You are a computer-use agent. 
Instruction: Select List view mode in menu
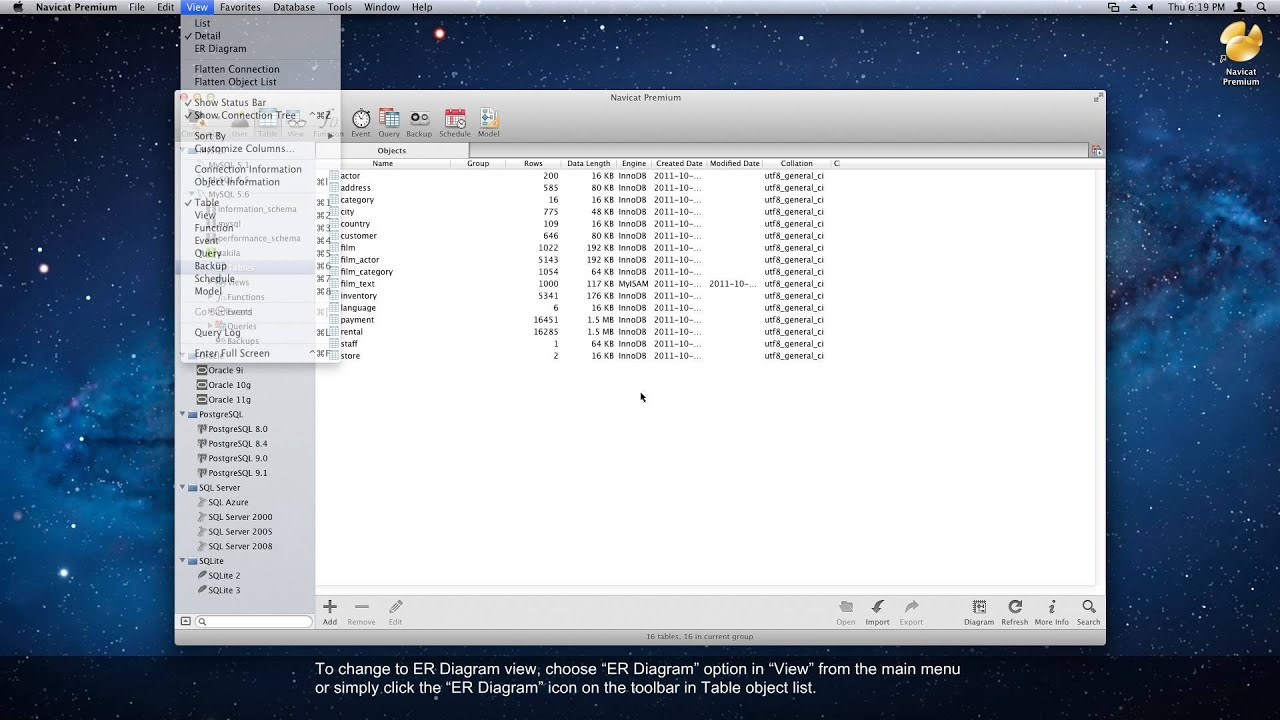coord(202,23)
